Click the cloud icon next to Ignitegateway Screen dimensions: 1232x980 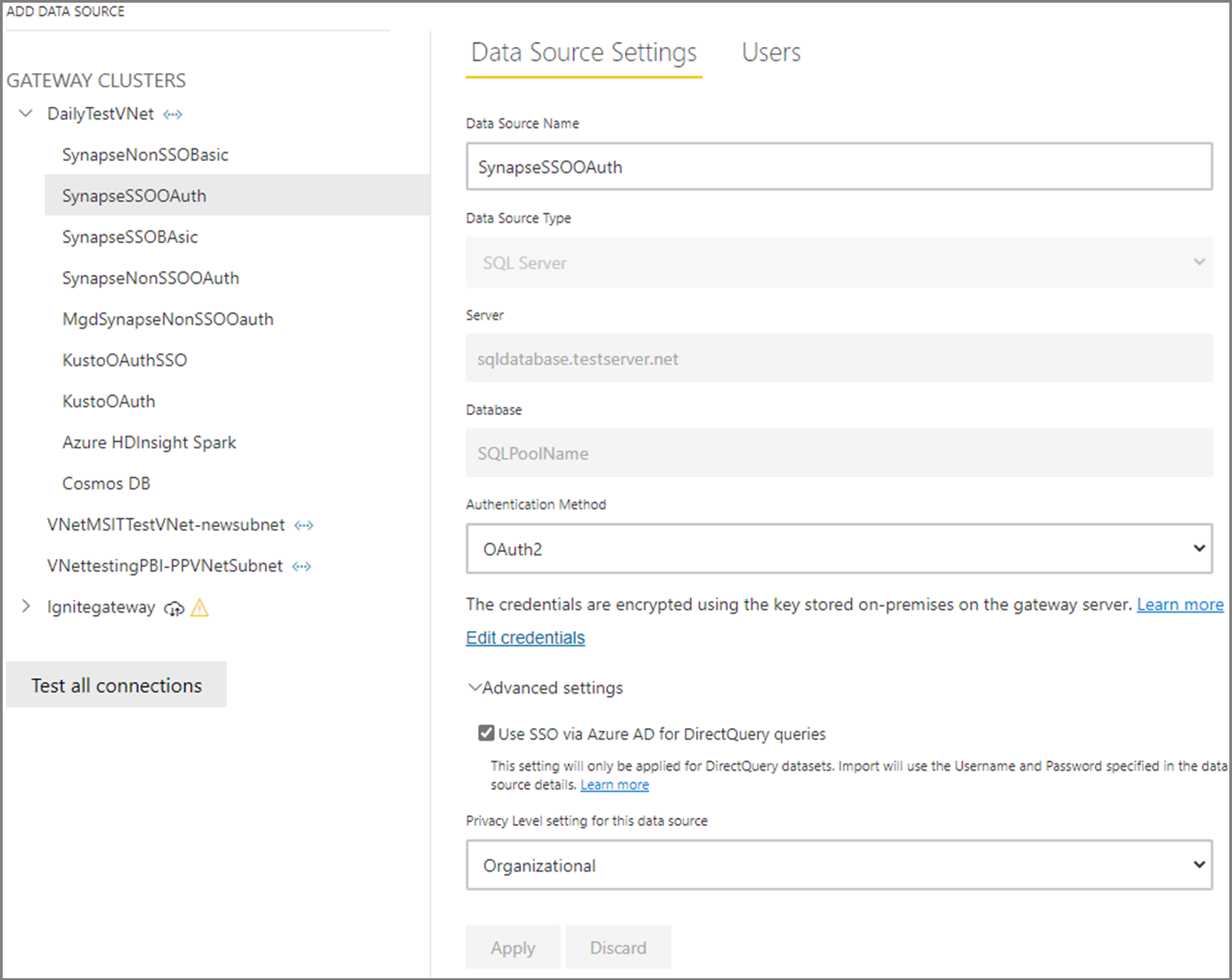coord(174,608)
